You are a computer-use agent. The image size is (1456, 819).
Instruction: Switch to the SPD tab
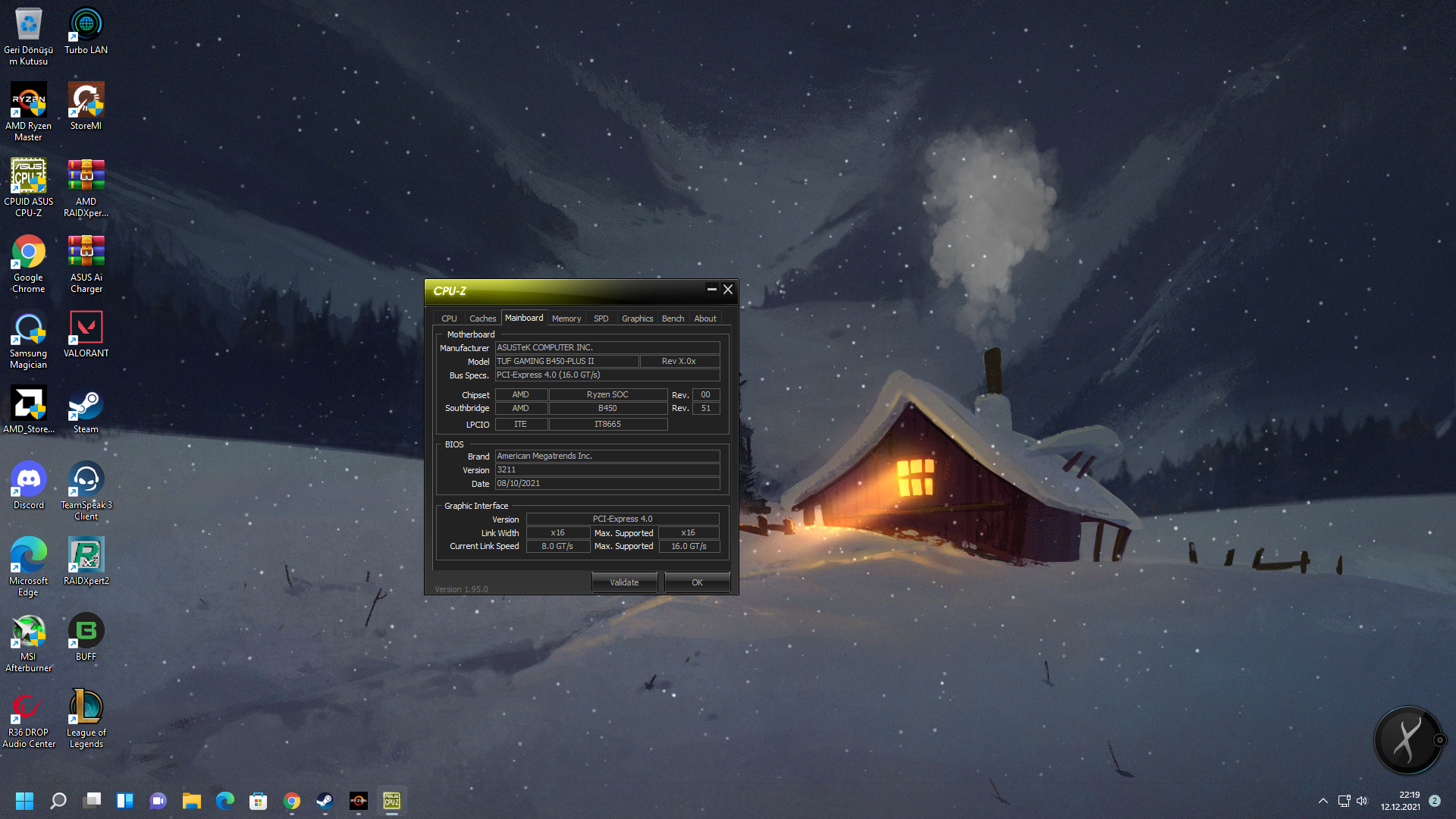click(x=601, y=318)
